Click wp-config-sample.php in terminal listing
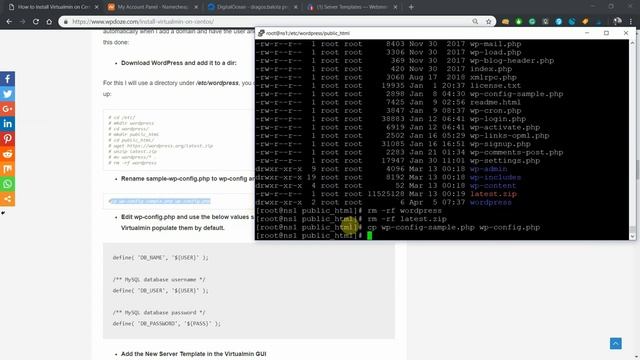Viewport: 640px width, 360px height. (x=516, y=94)
